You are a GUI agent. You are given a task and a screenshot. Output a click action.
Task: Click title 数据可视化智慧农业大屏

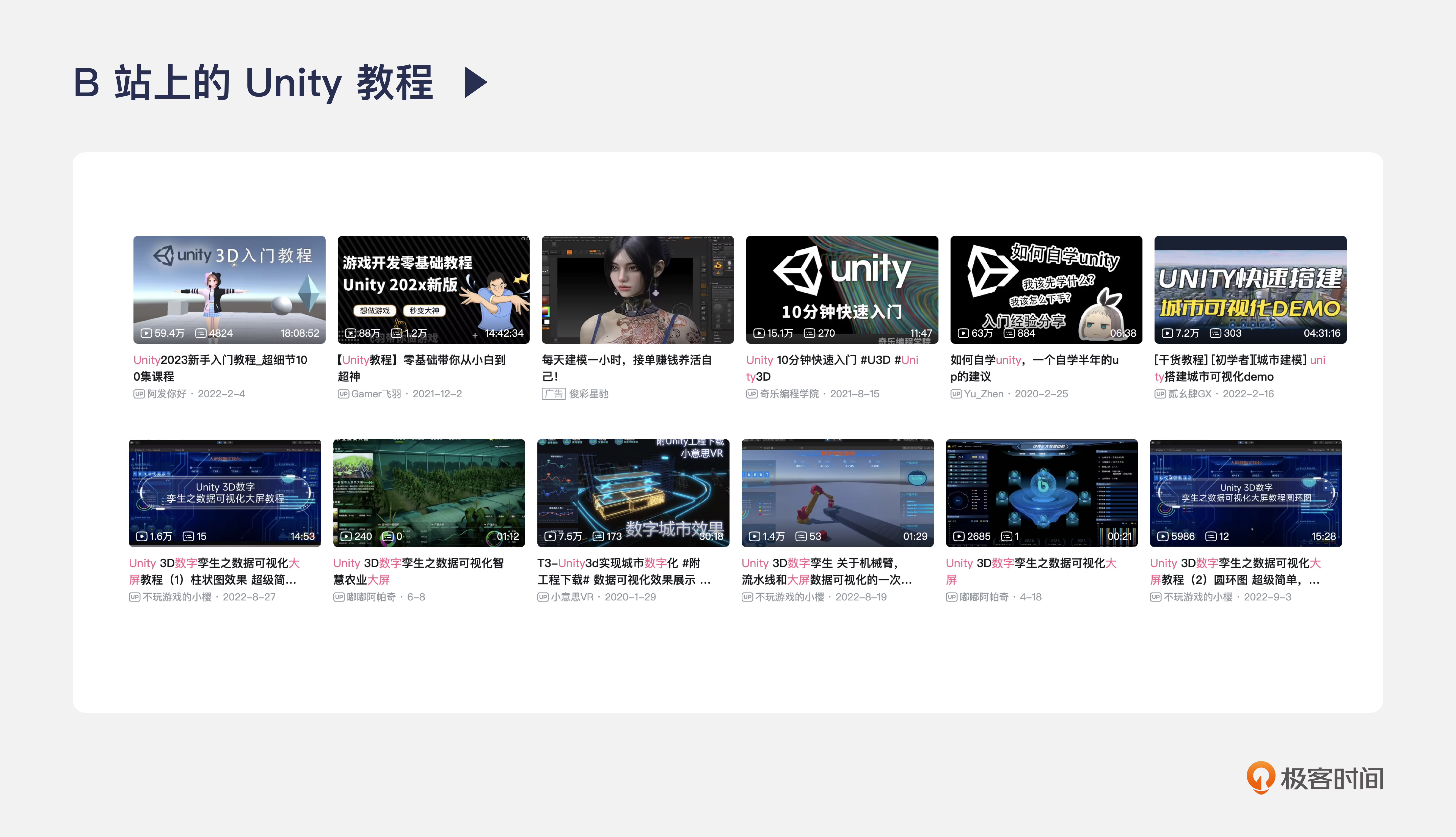coord(418,571)
